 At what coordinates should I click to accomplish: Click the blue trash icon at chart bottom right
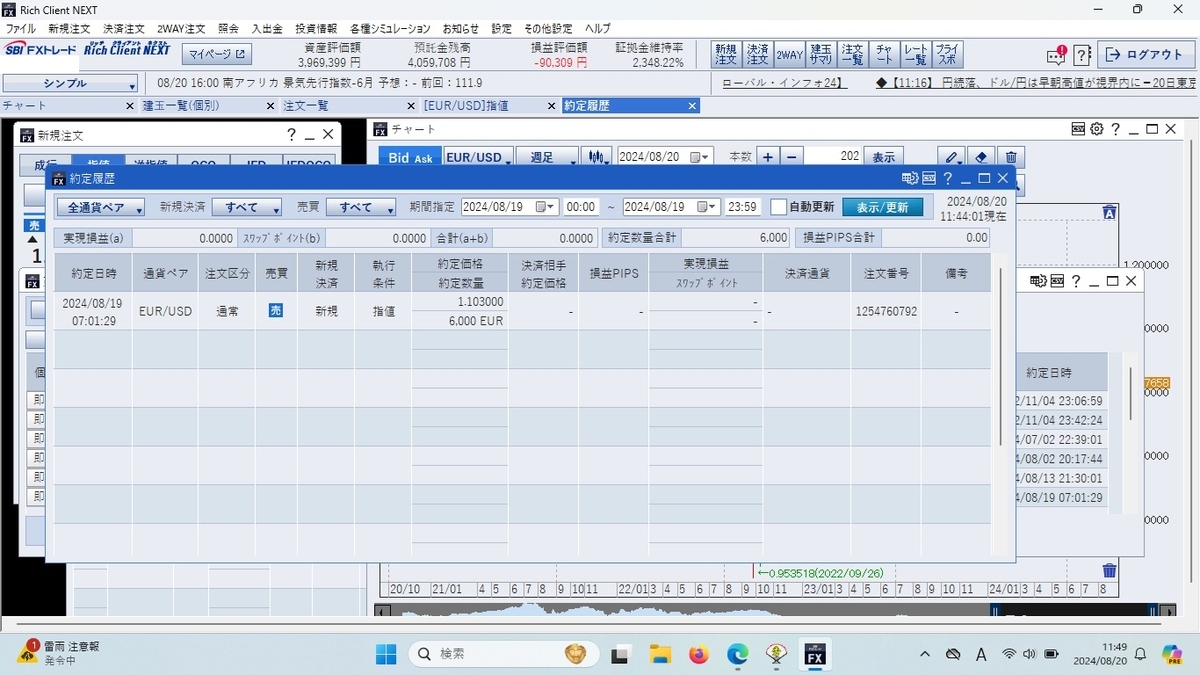pyautogui.click(x=1109, y=571)
